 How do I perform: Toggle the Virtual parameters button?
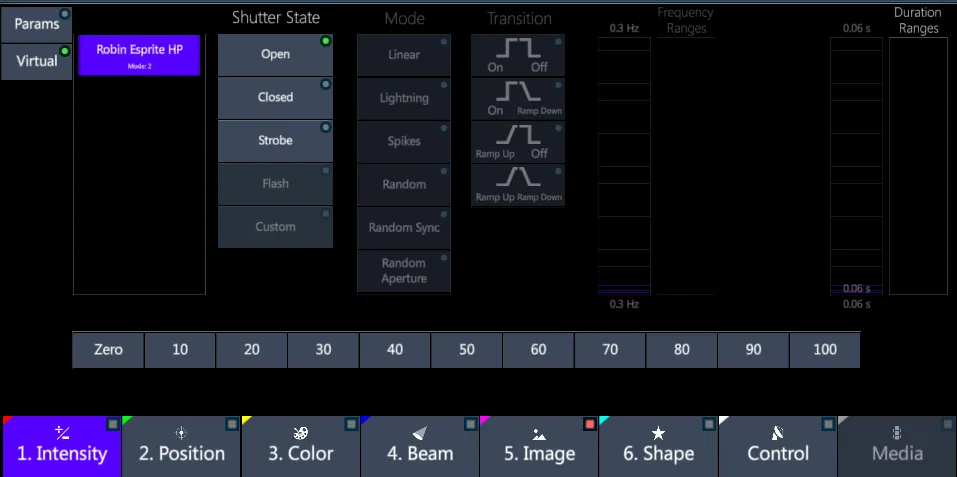[x=36, y=62]
